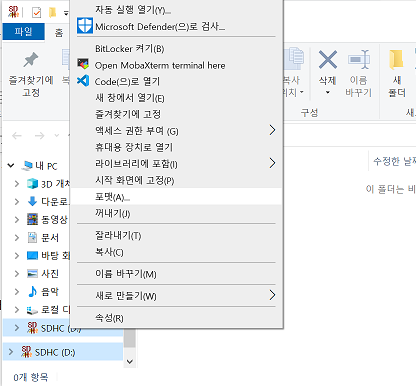Collapse the 내 PC tree node
Image resolution: width=416 pixels, height=386 pixels.
click(11, 165)
